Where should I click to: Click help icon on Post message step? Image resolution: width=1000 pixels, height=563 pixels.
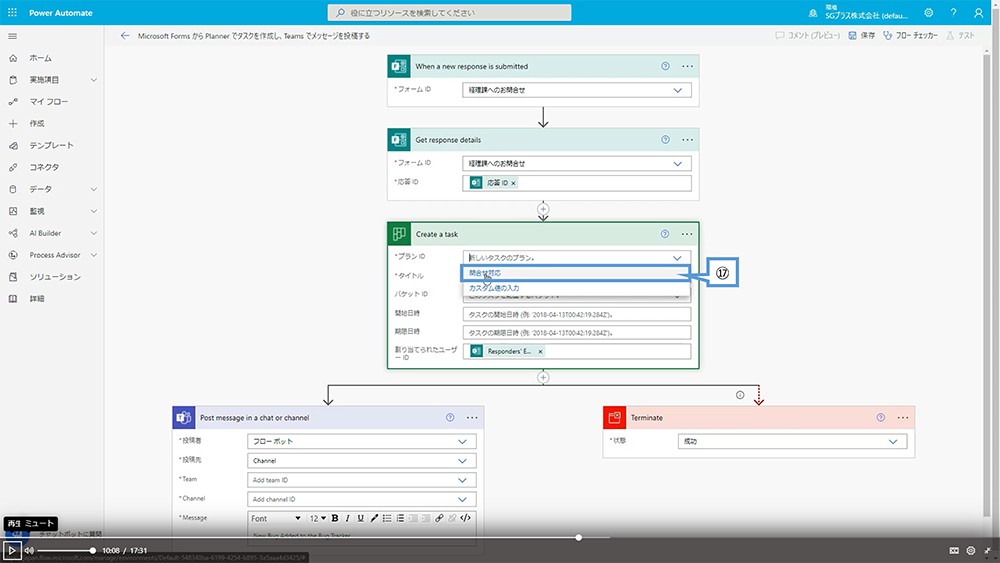[450, 418]
